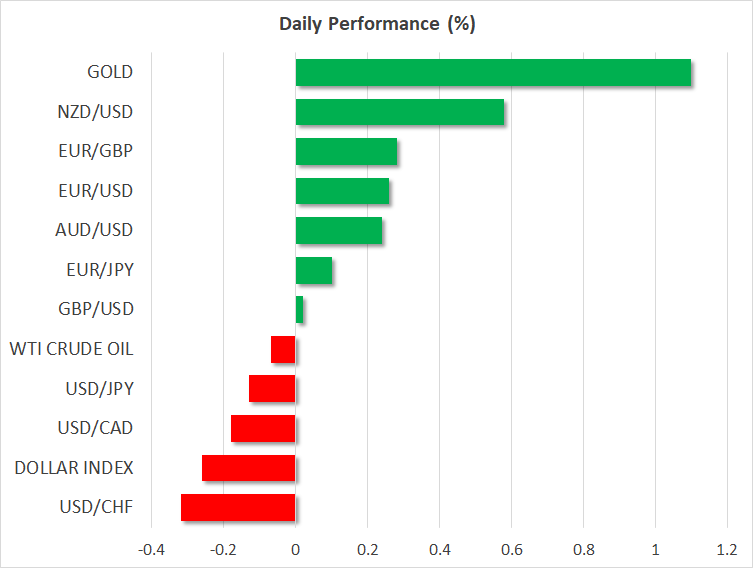Image resolution: width=753 pixels, height=568 pixels.
Task: Click the red USD/CAD bar
Action: click(x=263, y=428)
